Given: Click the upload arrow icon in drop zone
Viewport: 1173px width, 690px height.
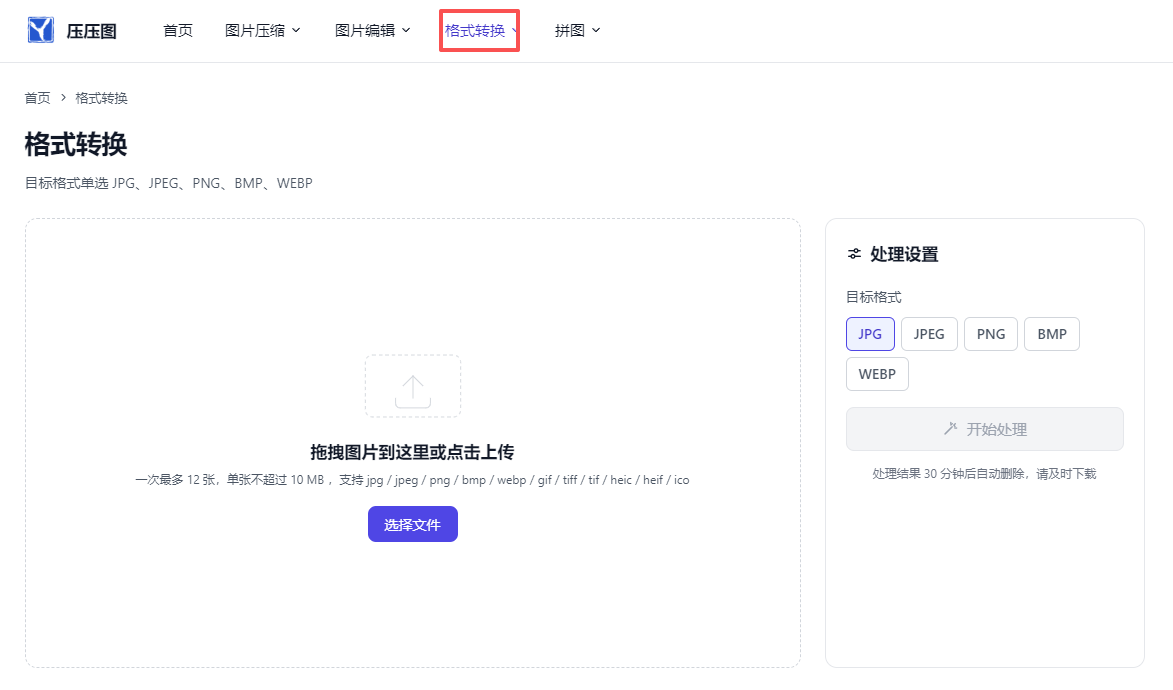Looking at the screenshot, I should point(413,392).
